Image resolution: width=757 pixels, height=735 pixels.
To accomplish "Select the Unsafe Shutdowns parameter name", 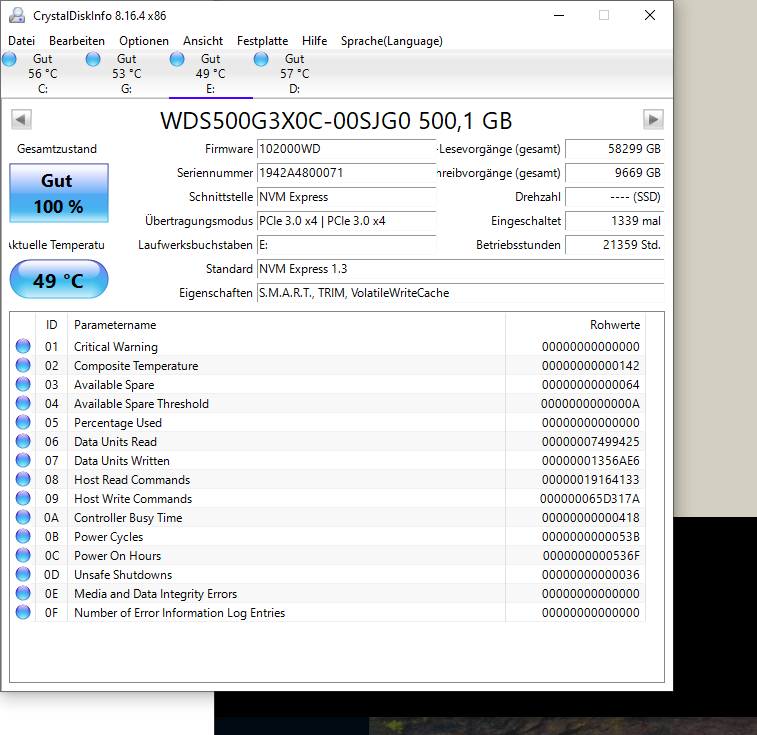I will click(x=123, y=575).
